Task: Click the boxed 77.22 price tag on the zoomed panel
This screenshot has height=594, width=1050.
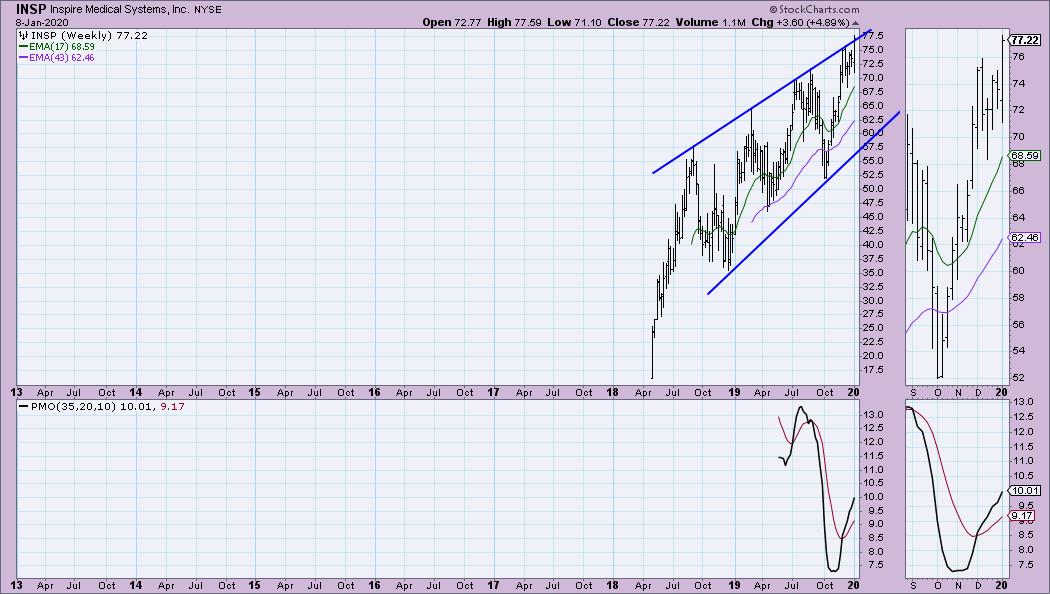Action: tap(1025, 40)
